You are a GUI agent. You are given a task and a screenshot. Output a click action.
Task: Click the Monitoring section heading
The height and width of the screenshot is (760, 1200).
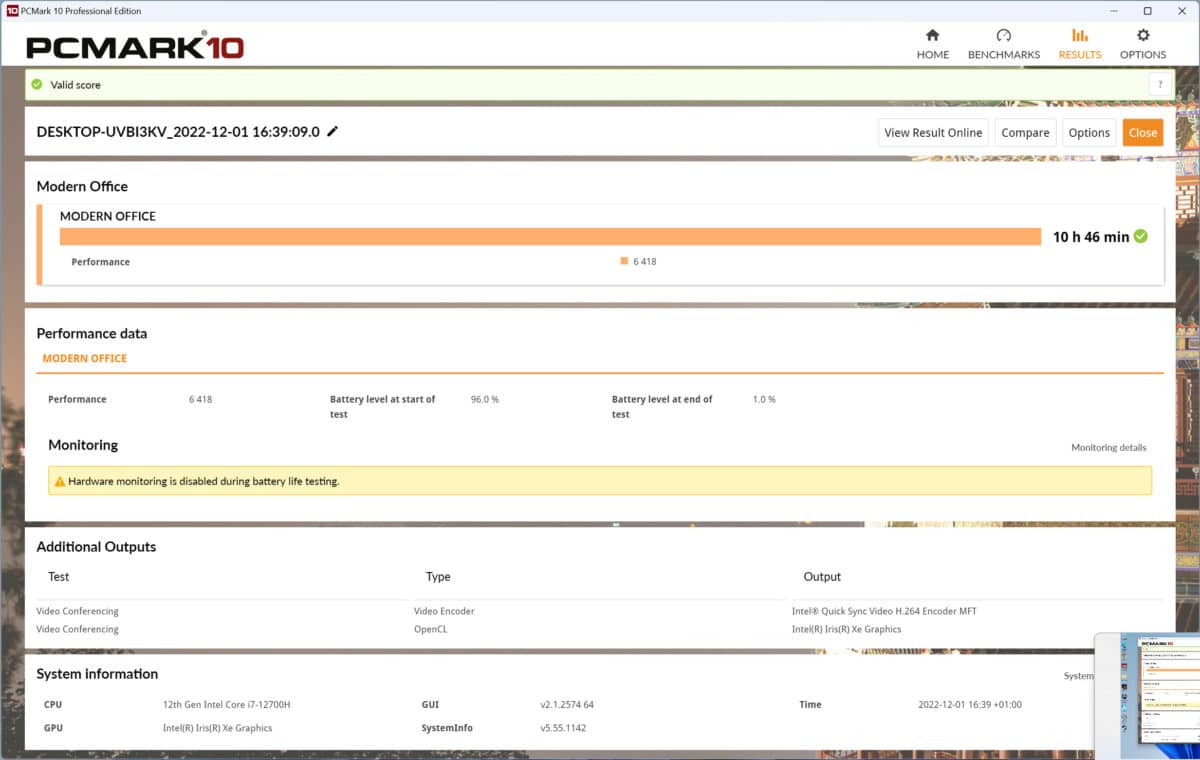(x=83, y=445)
